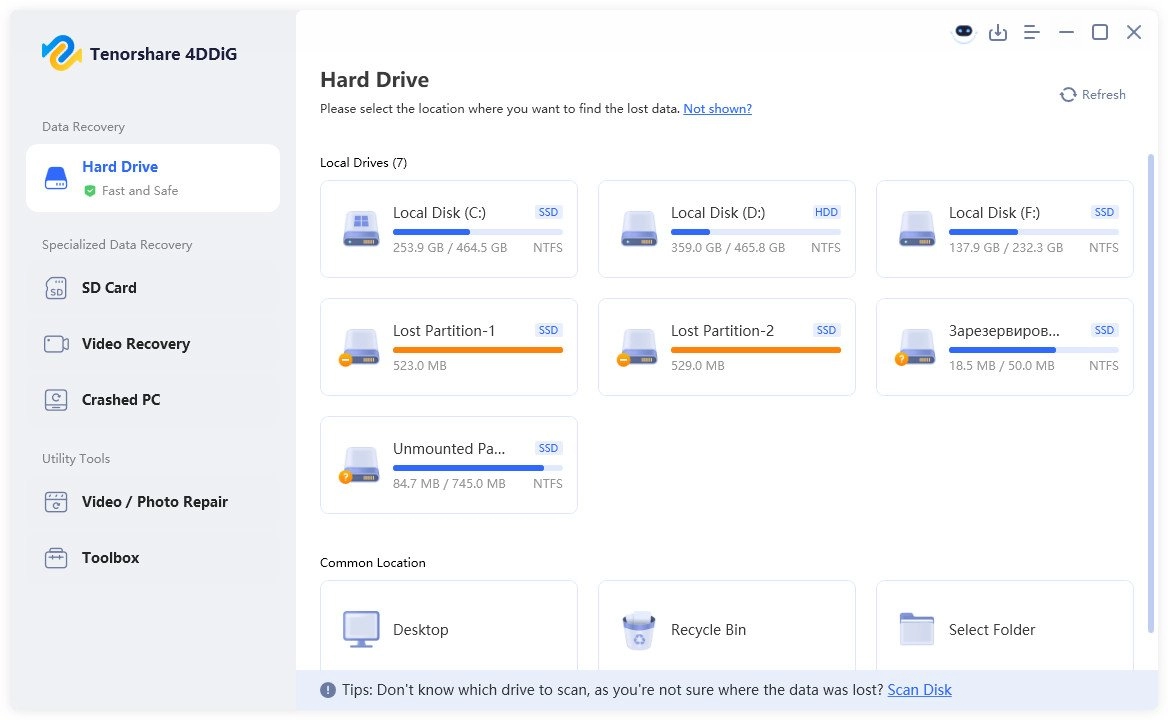
Task: Click the Refresh button
Action: (x=1092, y=95)
